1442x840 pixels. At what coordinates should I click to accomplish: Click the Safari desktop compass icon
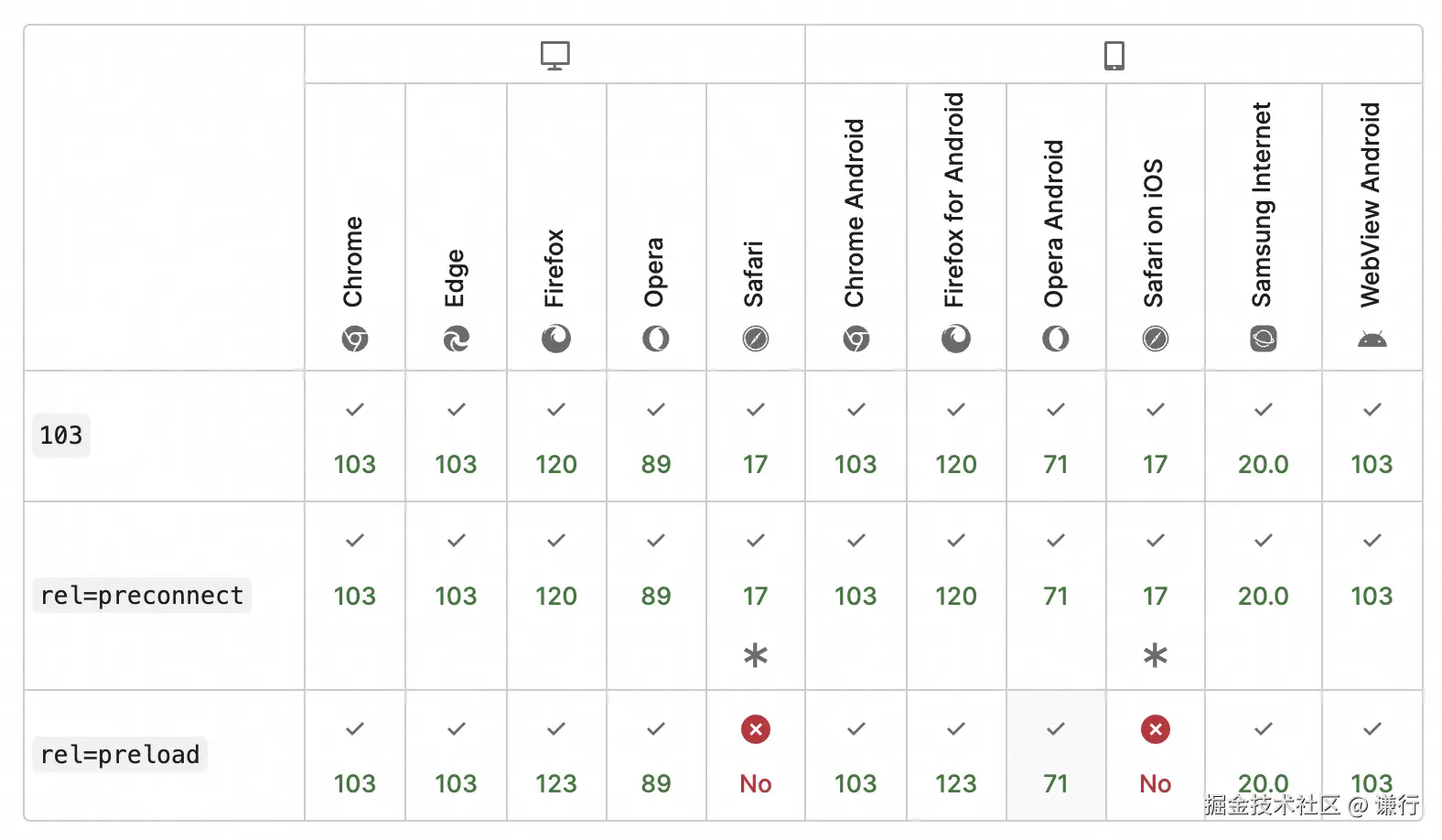756,339
